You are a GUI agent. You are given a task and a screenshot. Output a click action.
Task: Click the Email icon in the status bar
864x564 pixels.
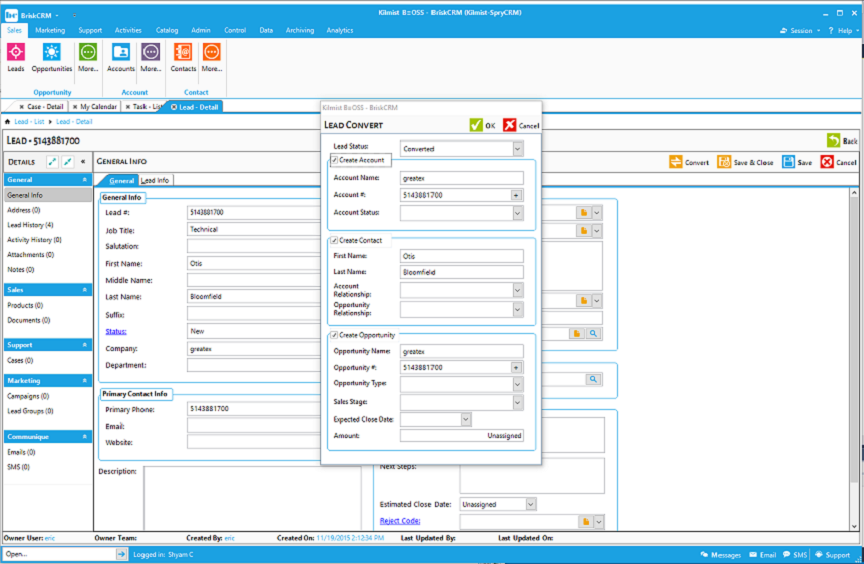(753, 555)
